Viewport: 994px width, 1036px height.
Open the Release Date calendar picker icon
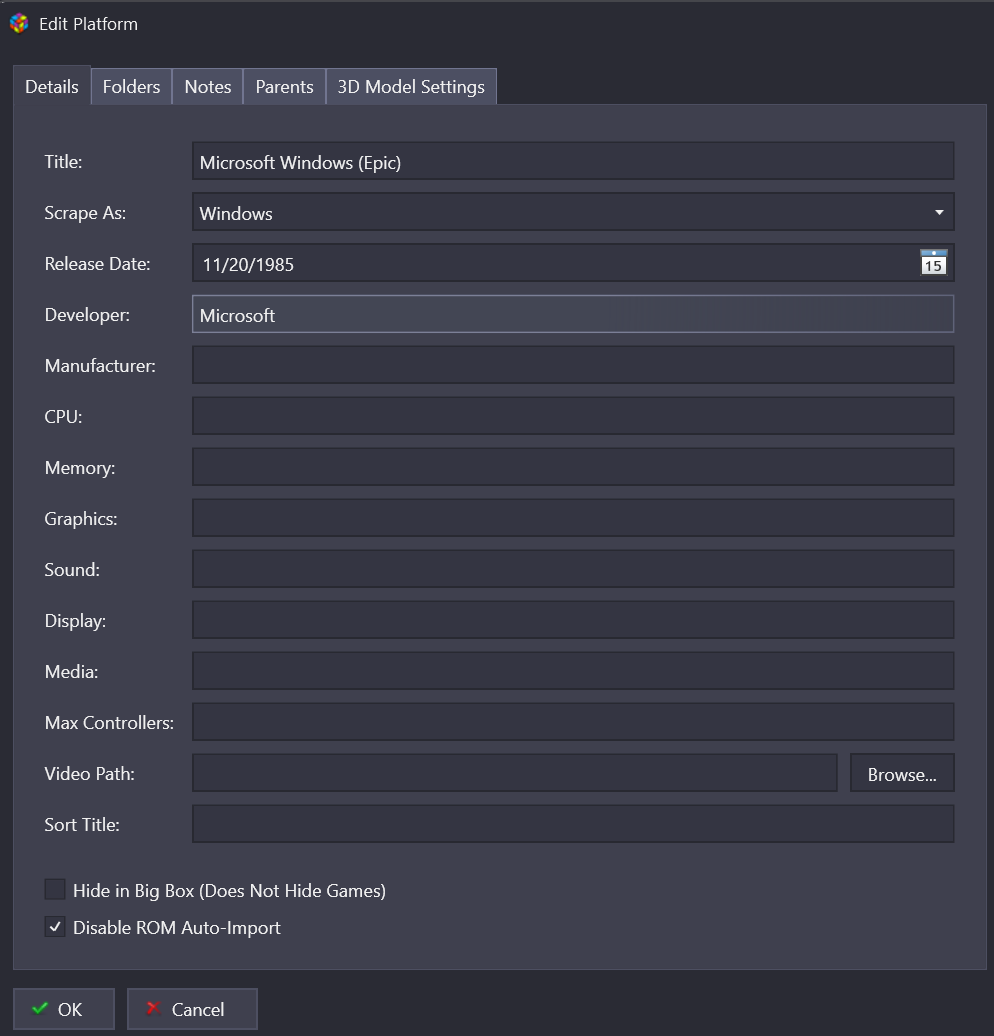coord(933,263)
